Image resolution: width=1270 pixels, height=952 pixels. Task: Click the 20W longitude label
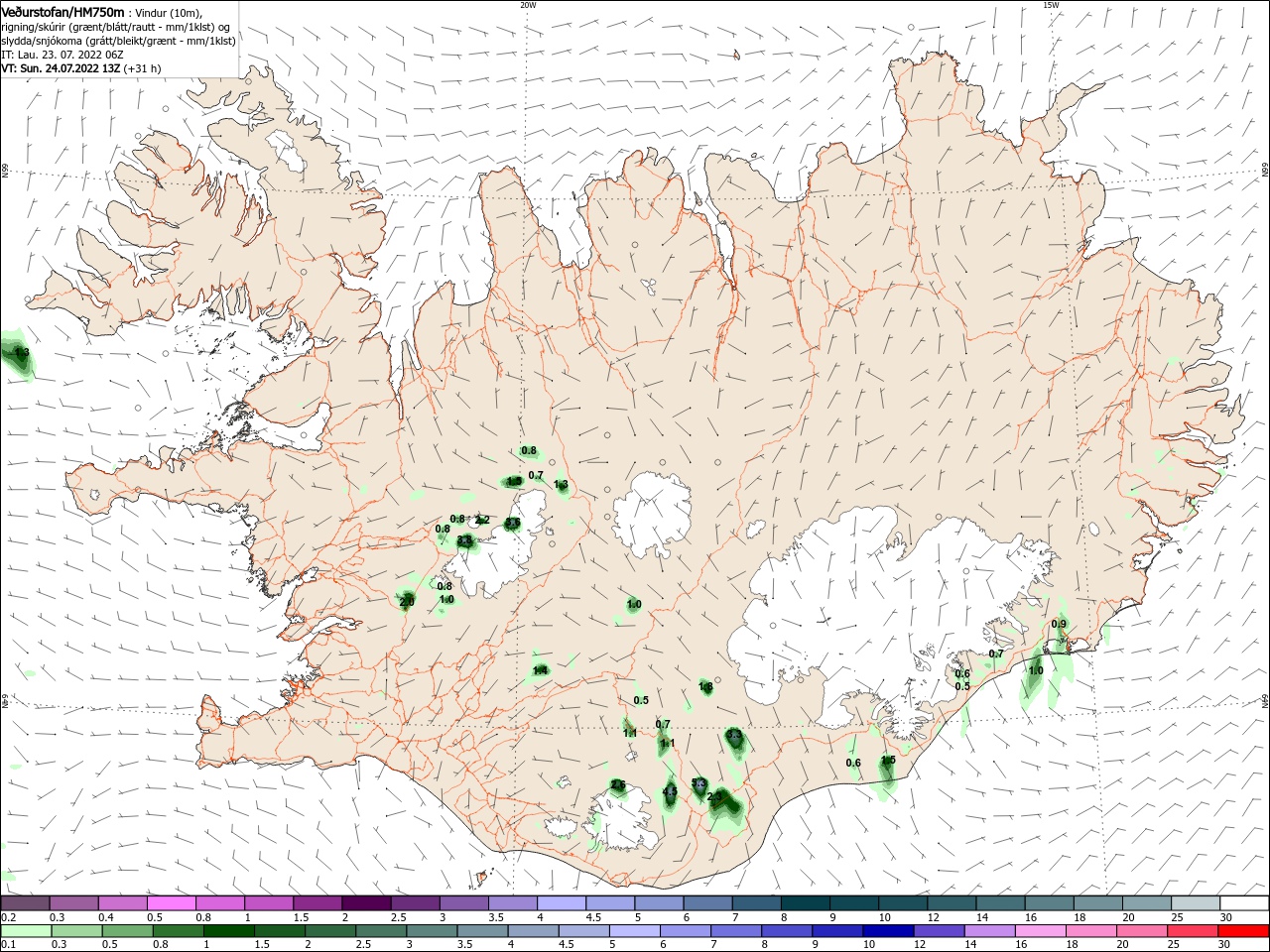point(528,5)
